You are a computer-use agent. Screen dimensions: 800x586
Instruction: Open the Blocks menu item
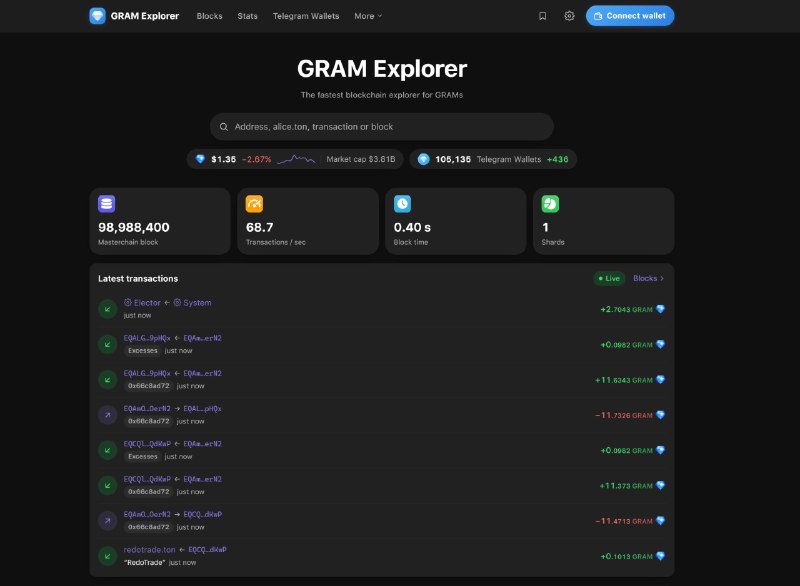tap(209, 16)
